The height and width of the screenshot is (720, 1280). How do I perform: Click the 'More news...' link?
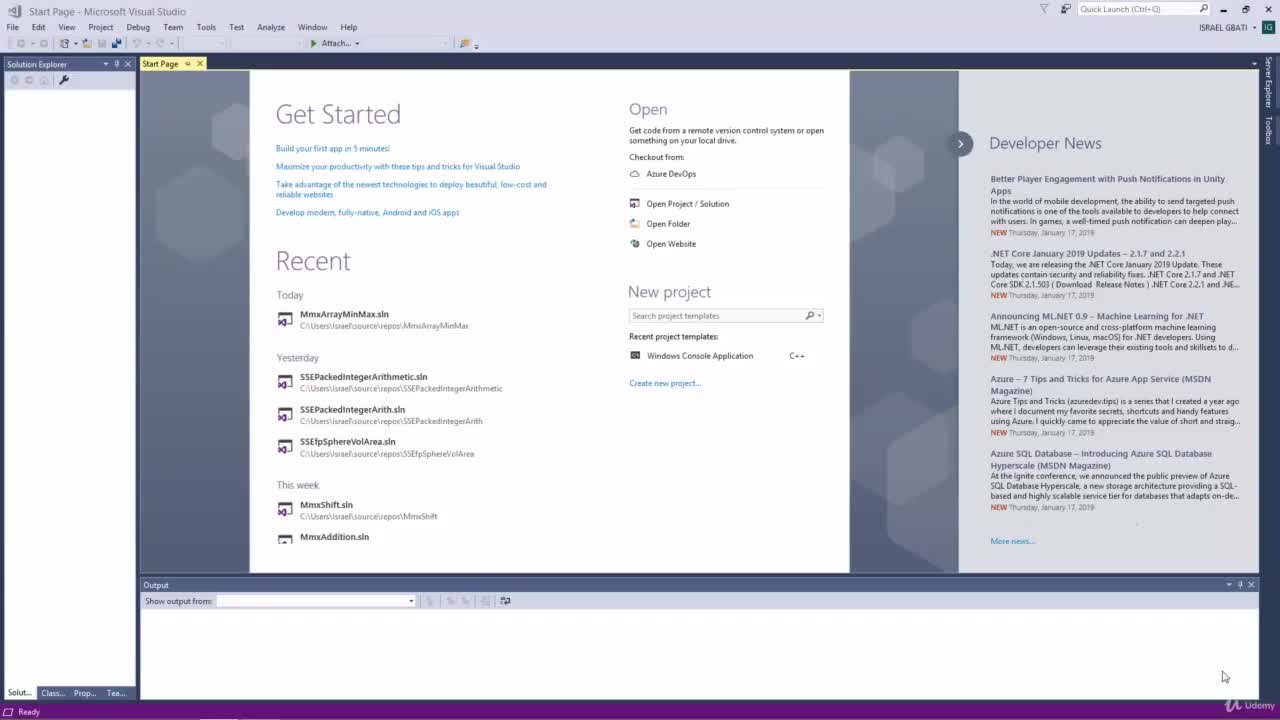1013,541
